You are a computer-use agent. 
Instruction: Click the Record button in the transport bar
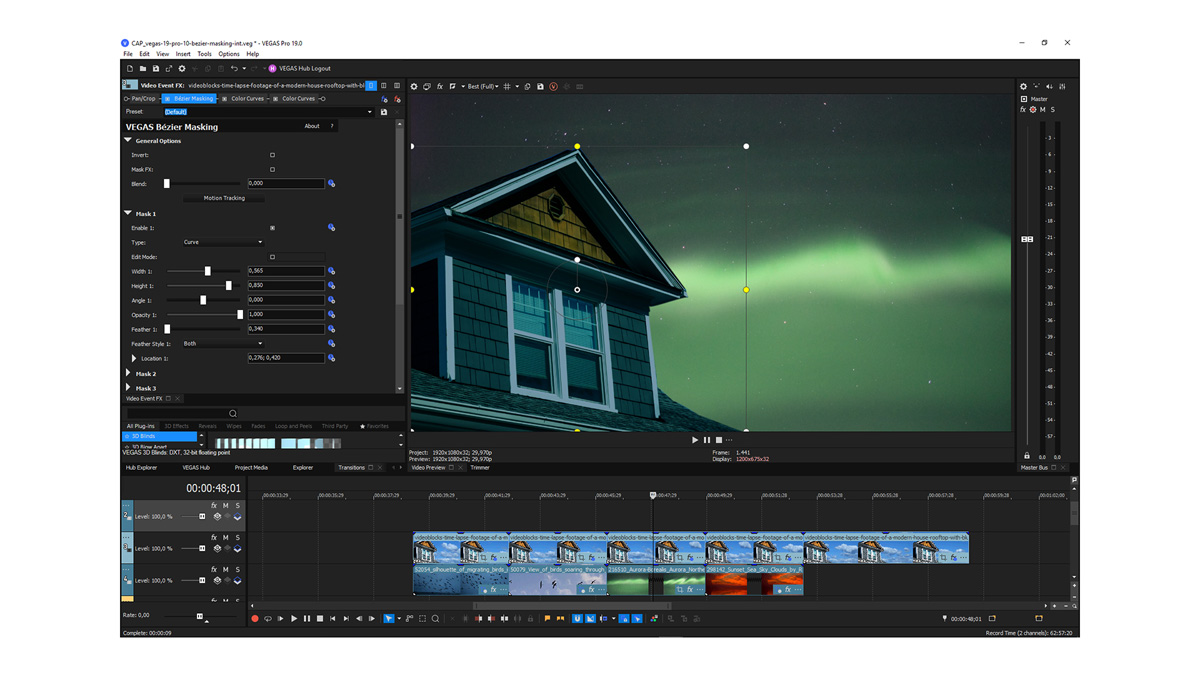coord(255,619)
